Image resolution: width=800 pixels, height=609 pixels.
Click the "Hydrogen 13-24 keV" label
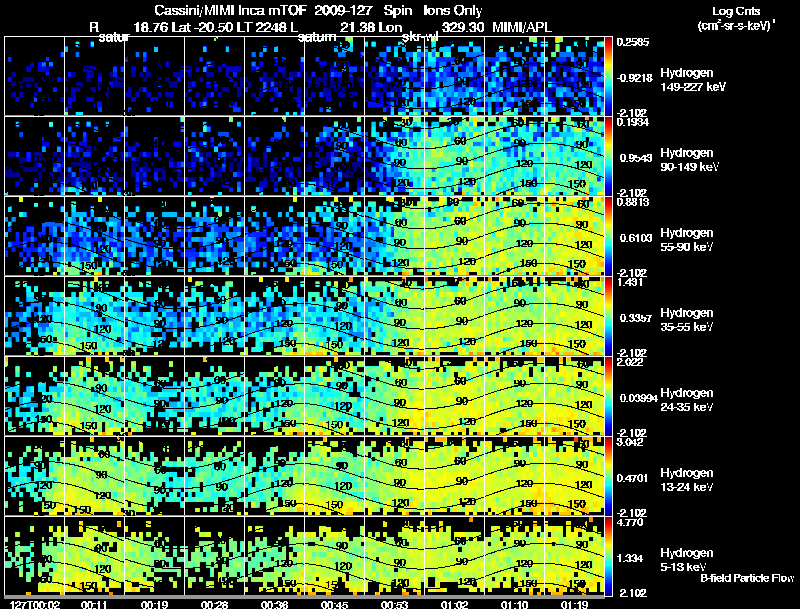click(x=687, y=479)
